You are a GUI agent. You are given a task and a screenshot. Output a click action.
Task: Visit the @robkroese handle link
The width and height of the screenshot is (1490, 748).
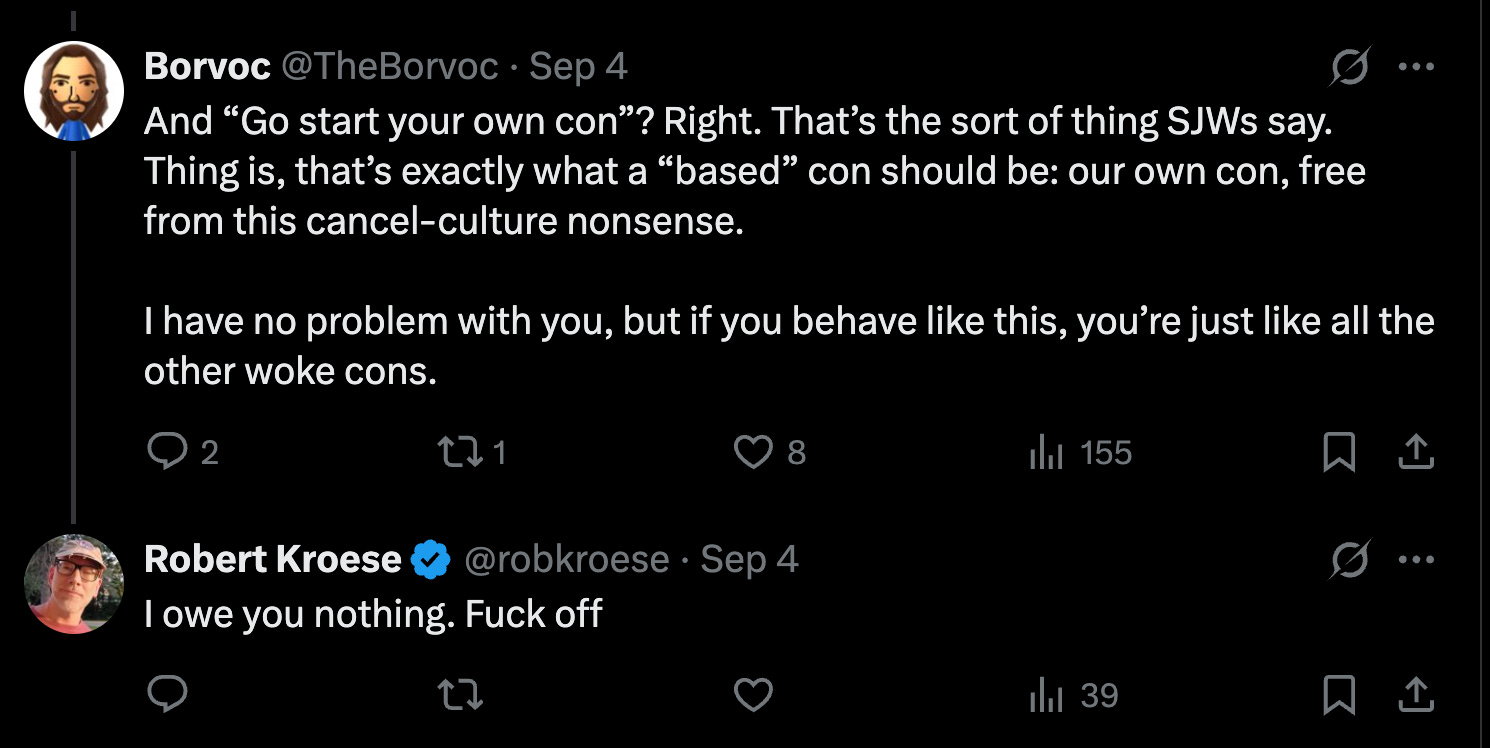point(566,560)
